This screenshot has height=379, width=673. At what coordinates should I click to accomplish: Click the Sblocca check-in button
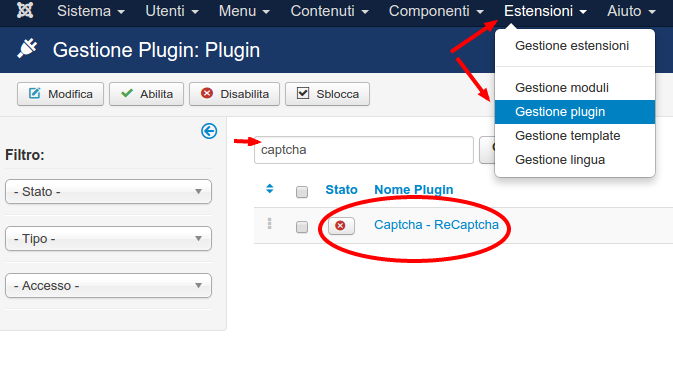click(327, 94)
